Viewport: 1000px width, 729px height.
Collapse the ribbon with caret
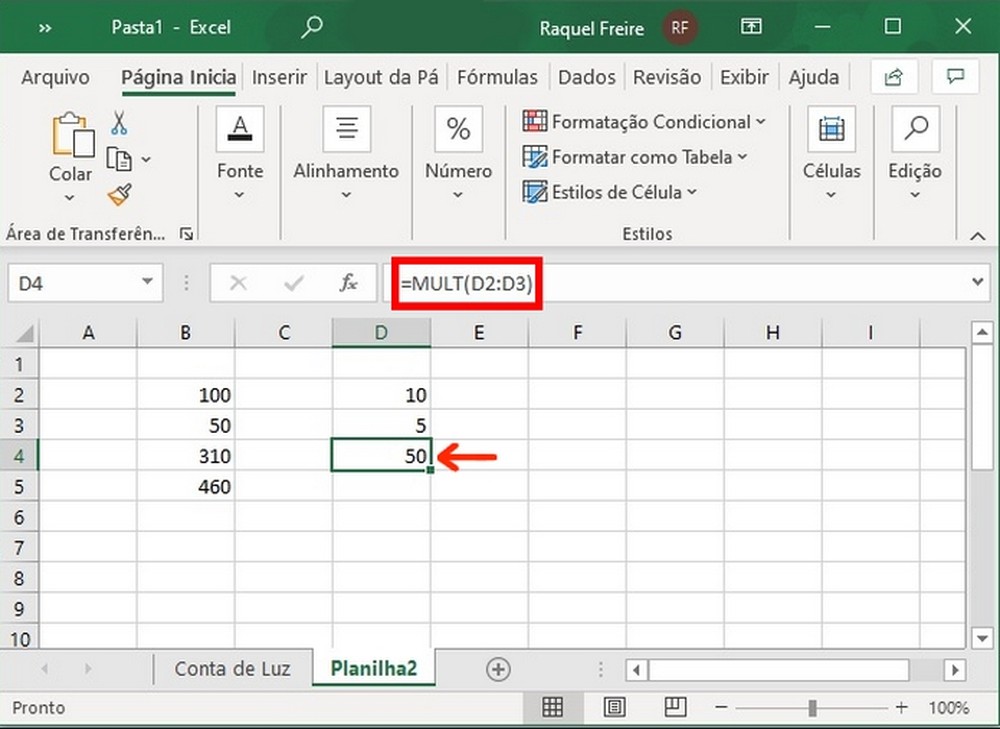[x=978, y=236]
